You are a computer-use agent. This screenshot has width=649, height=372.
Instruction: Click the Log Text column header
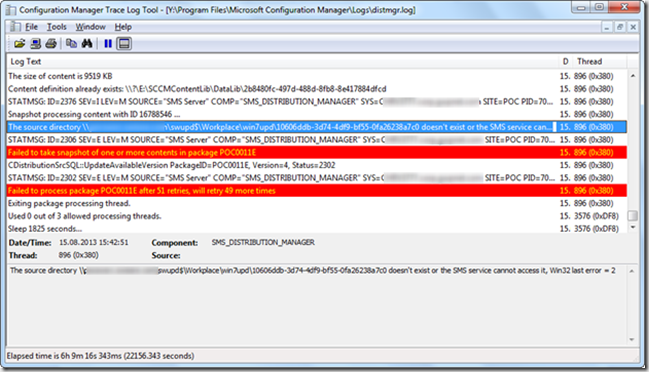tap(283, 62)
